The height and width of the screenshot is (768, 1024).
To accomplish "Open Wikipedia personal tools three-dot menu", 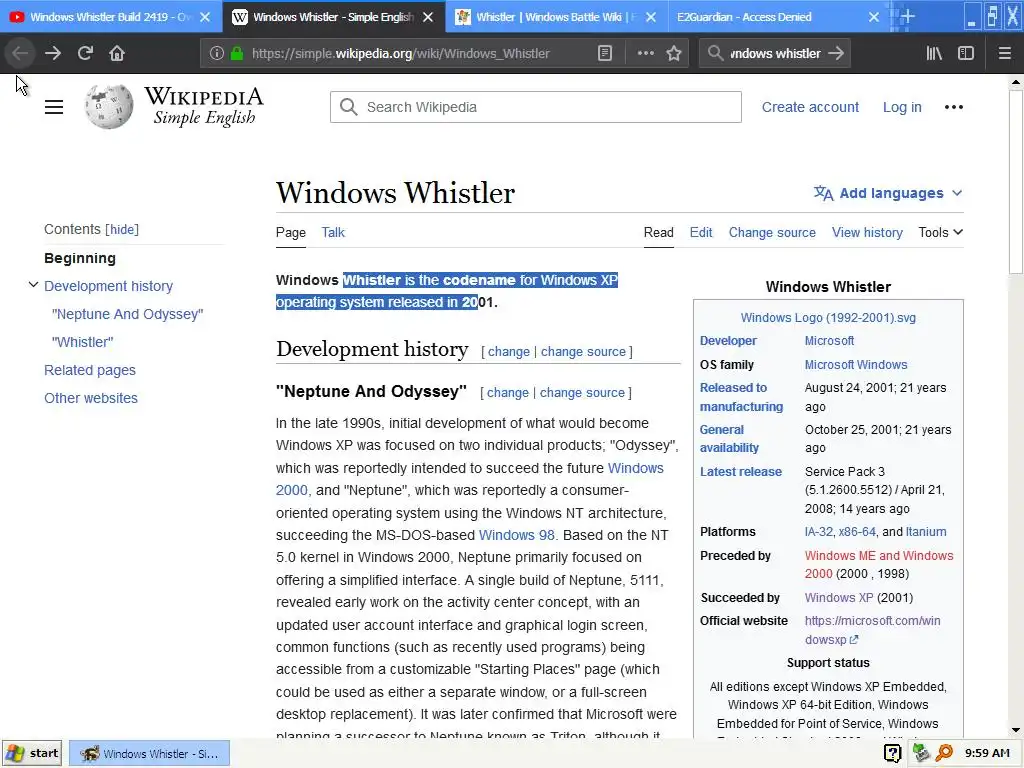I will [x=953, y=107].
